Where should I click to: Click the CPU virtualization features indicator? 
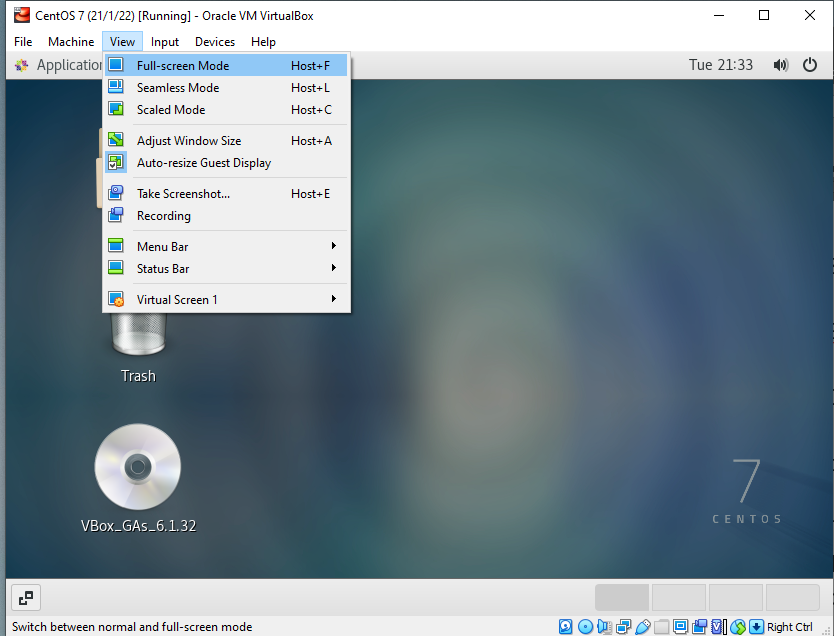pyautogui.click(x=719, y=626)
